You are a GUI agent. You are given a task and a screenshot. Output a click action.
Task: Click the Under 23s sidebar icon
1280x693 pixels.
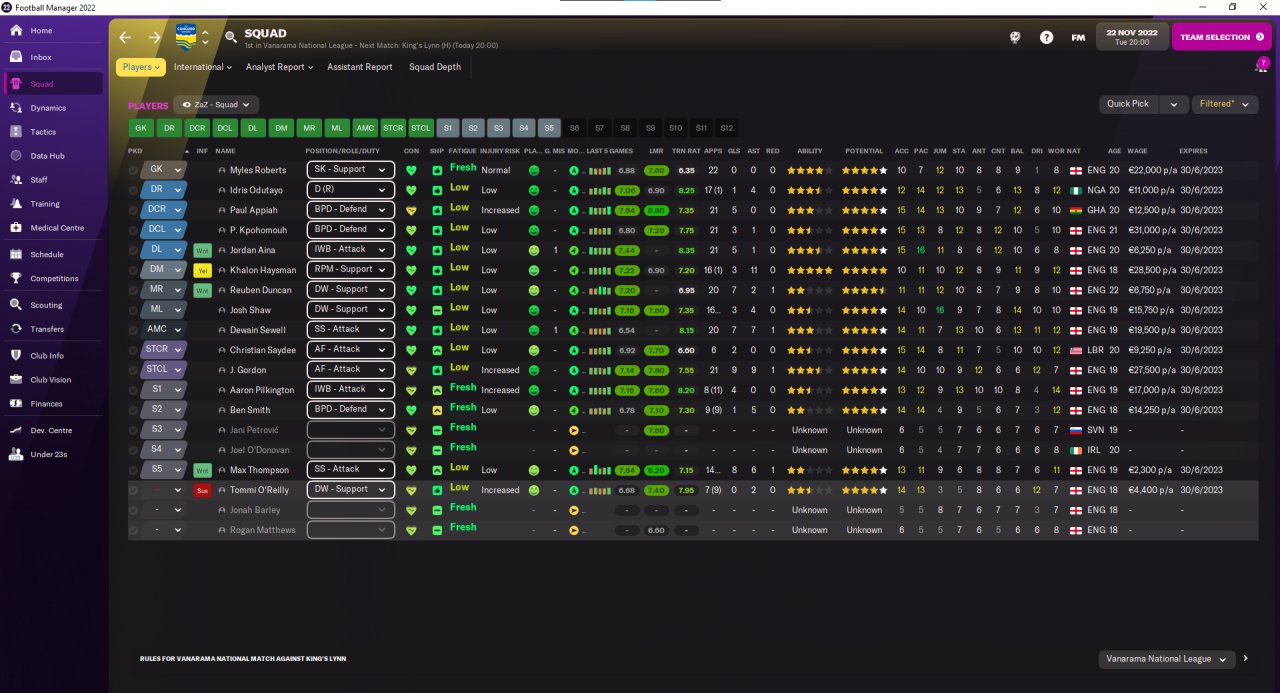click(16, 454)
